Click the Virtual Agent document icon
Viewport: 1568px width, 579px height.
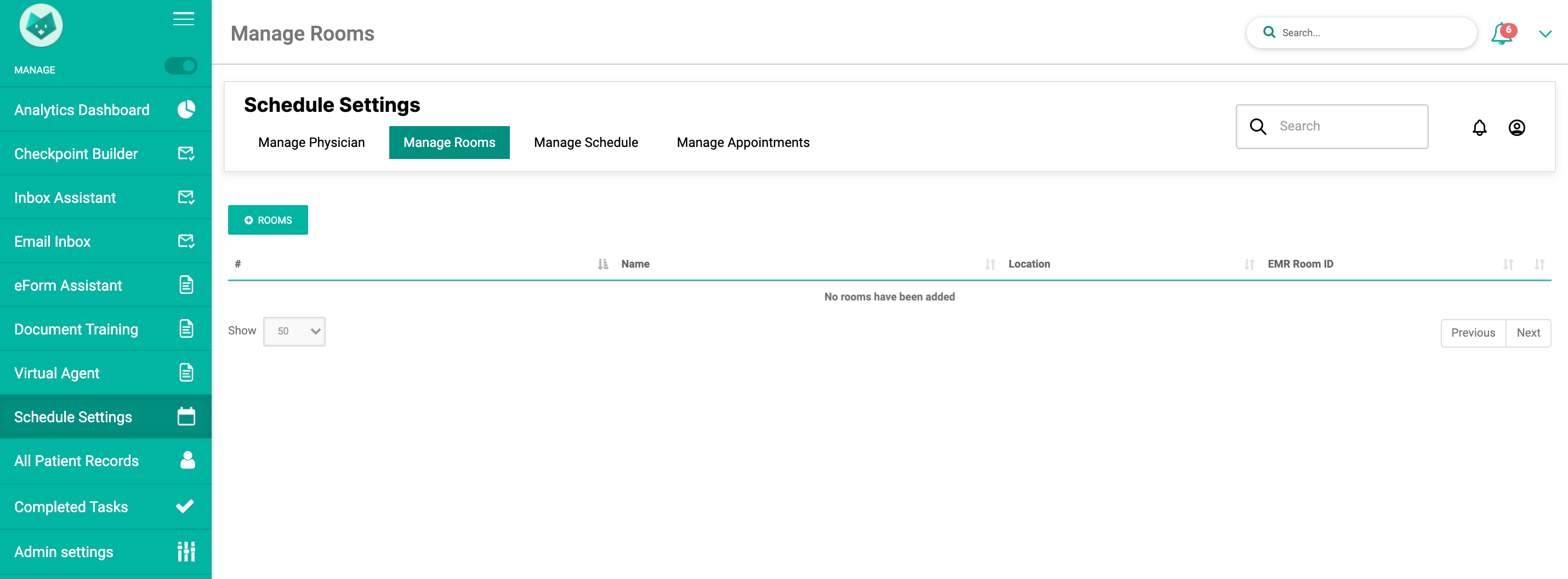click(x=186, y=373)
